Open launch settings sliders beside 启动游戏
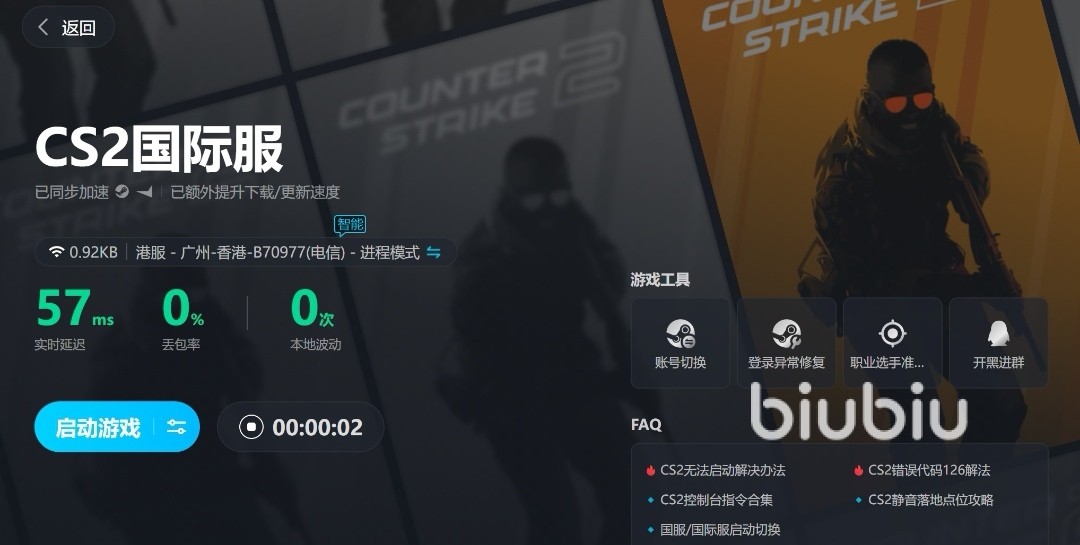1080x545 pixels. click(x=176, y=427)
